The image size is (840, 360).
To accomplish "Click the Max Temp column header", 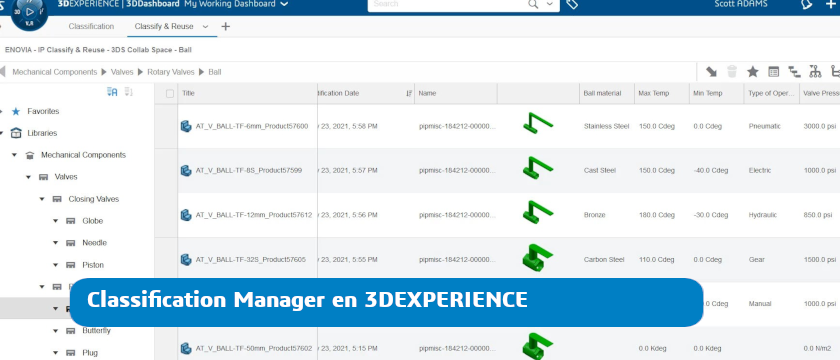I will click(x=654, y=93).
